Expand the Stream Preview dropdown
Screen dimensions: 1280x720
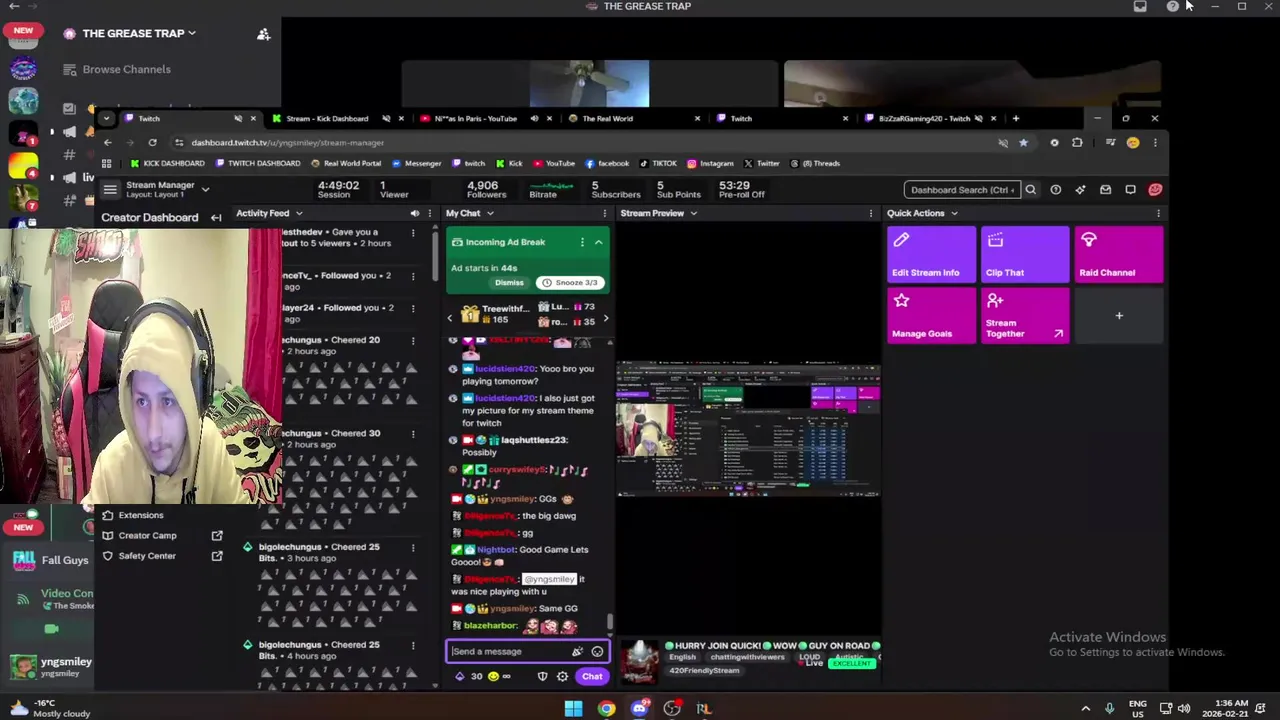pos(693,213)
